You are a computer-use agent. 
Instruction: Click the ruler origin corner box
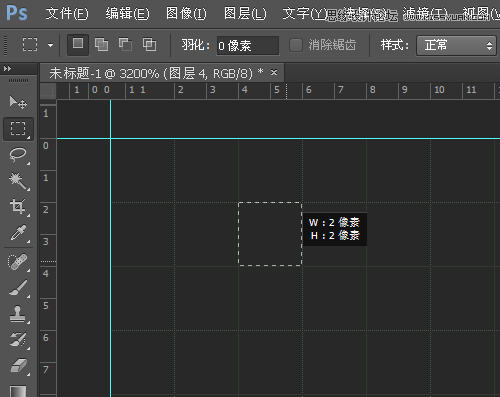[48, 91]
